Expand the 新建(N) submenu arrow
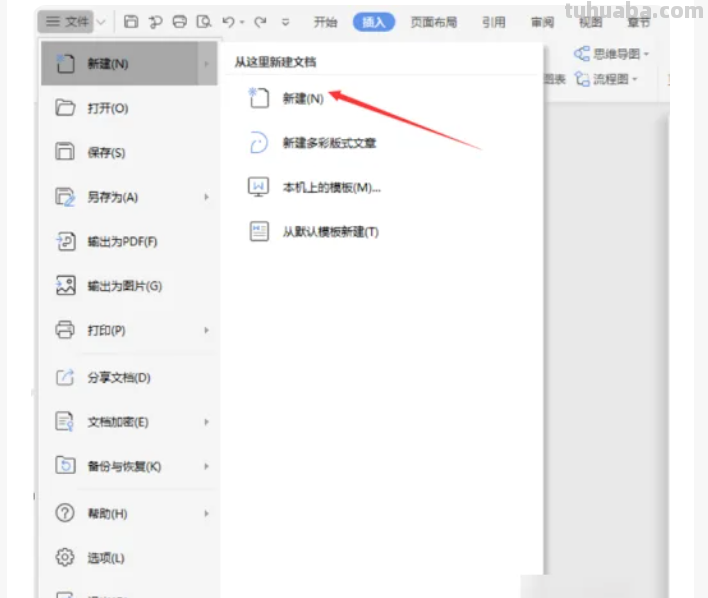708x598 pixels. 207,64
